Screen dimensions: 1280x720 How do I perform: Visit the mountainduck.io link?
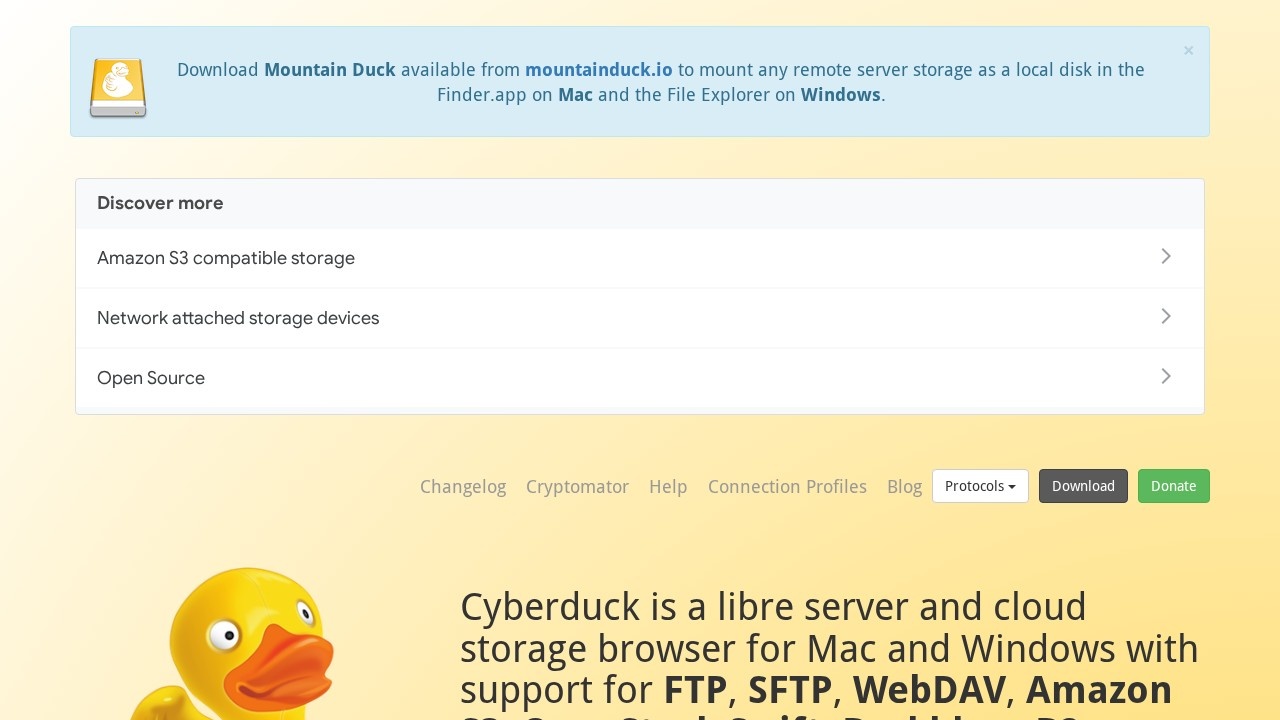click(x=599, y=70)
